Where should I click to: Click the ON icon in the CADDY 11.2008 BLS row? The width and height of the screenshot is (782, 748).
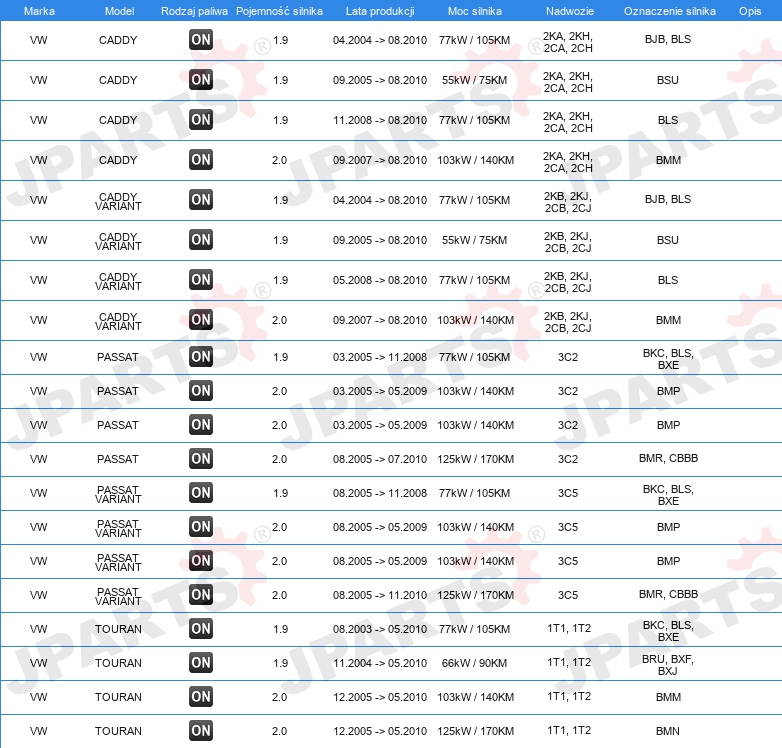[x=201, y=120]
